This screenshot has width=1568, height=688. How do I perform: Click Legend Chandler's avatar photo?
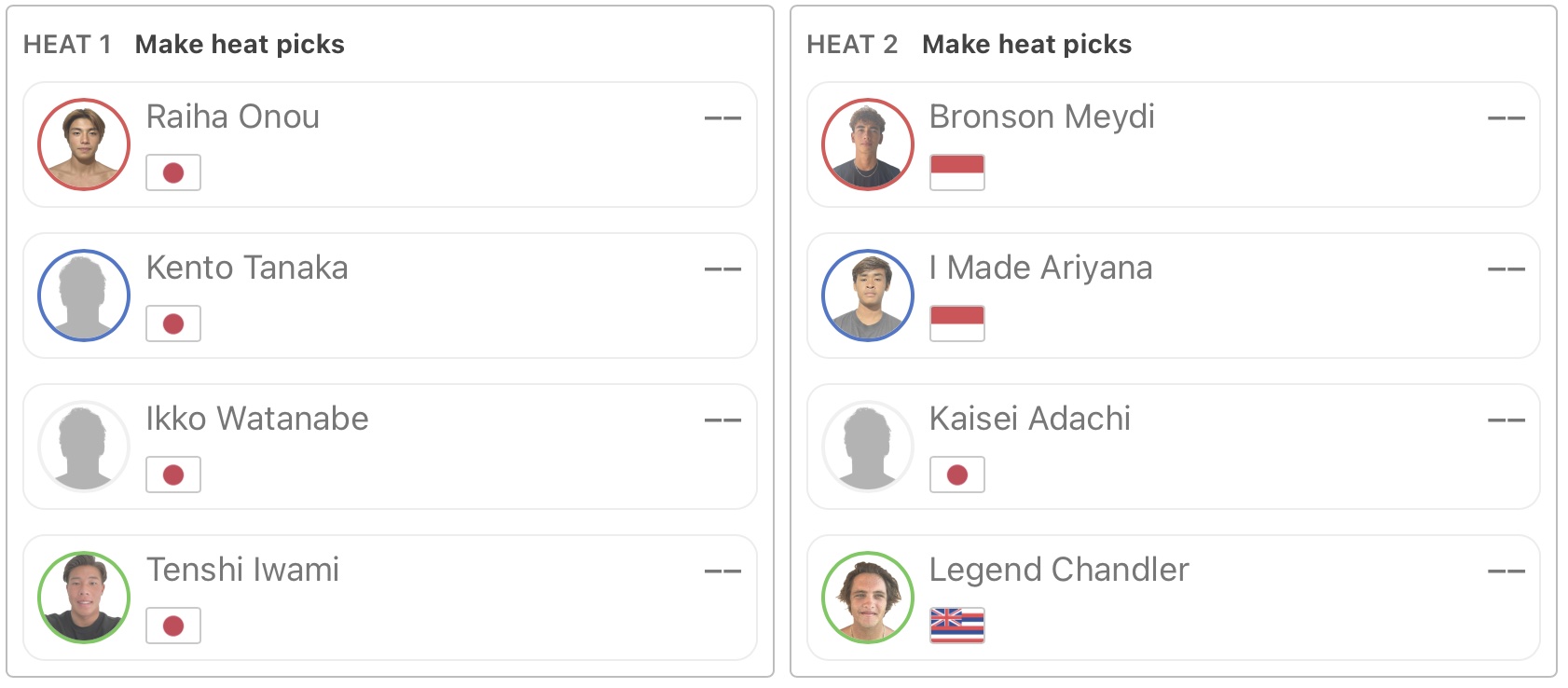coord(868,598)
